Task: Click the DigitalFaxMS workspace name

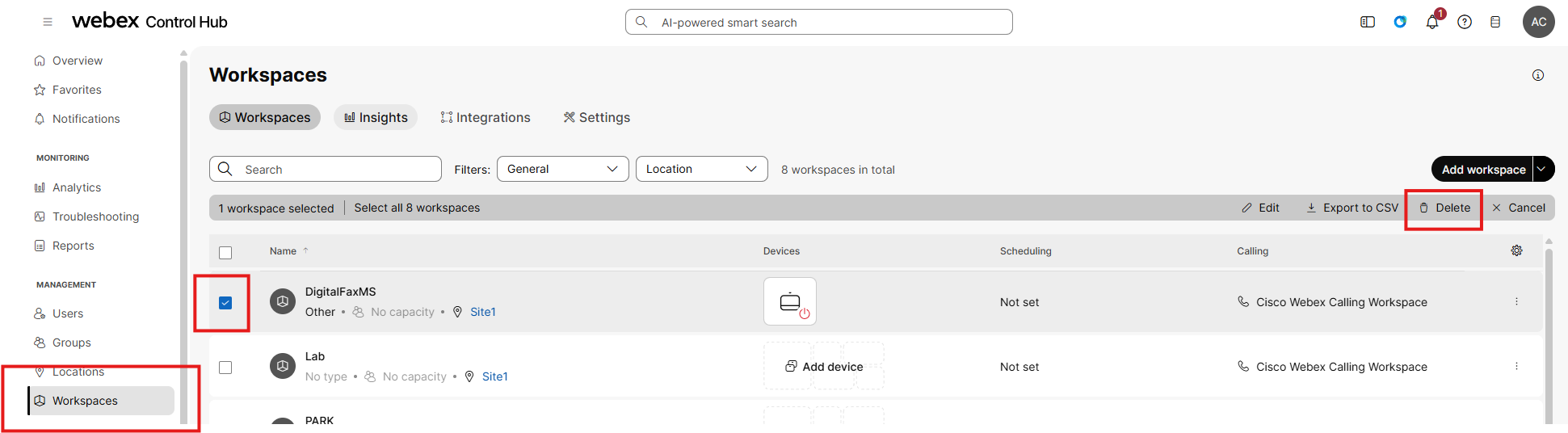Action: (x=340, y=292)
